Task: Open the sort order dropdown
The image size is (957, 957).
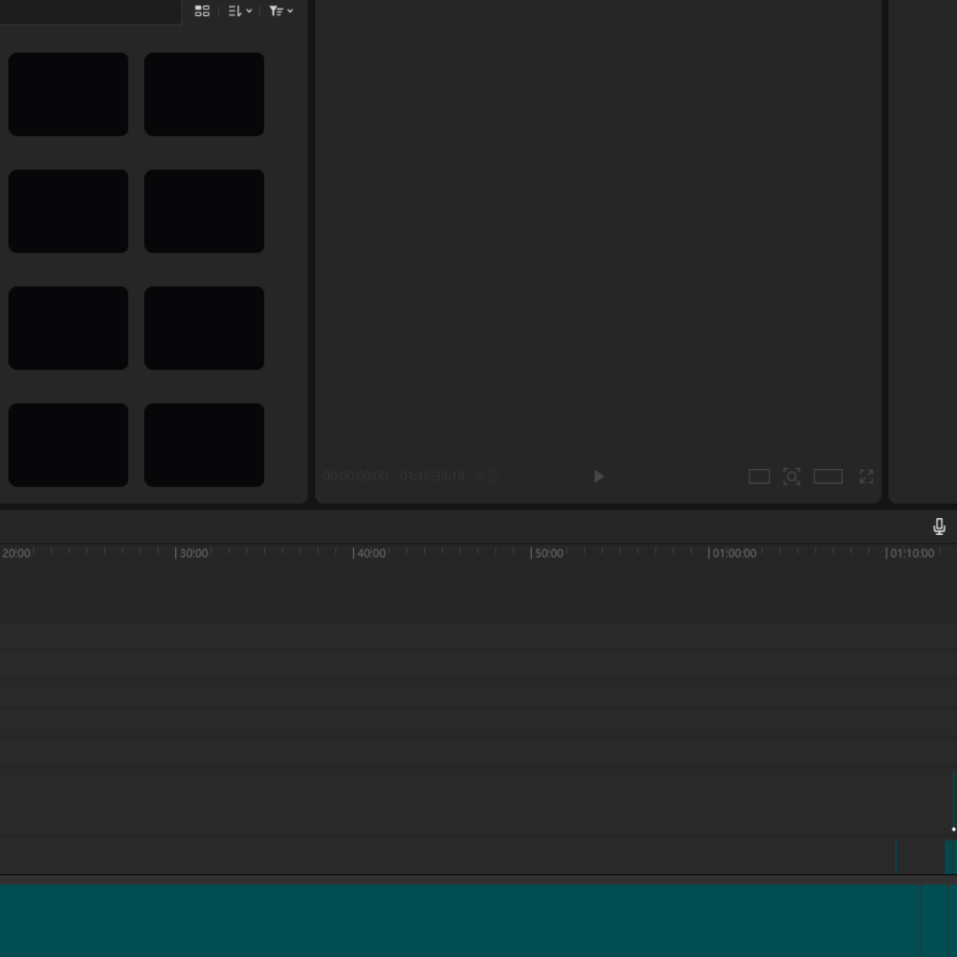Action: pyautogui.click(x=240, y=11)
